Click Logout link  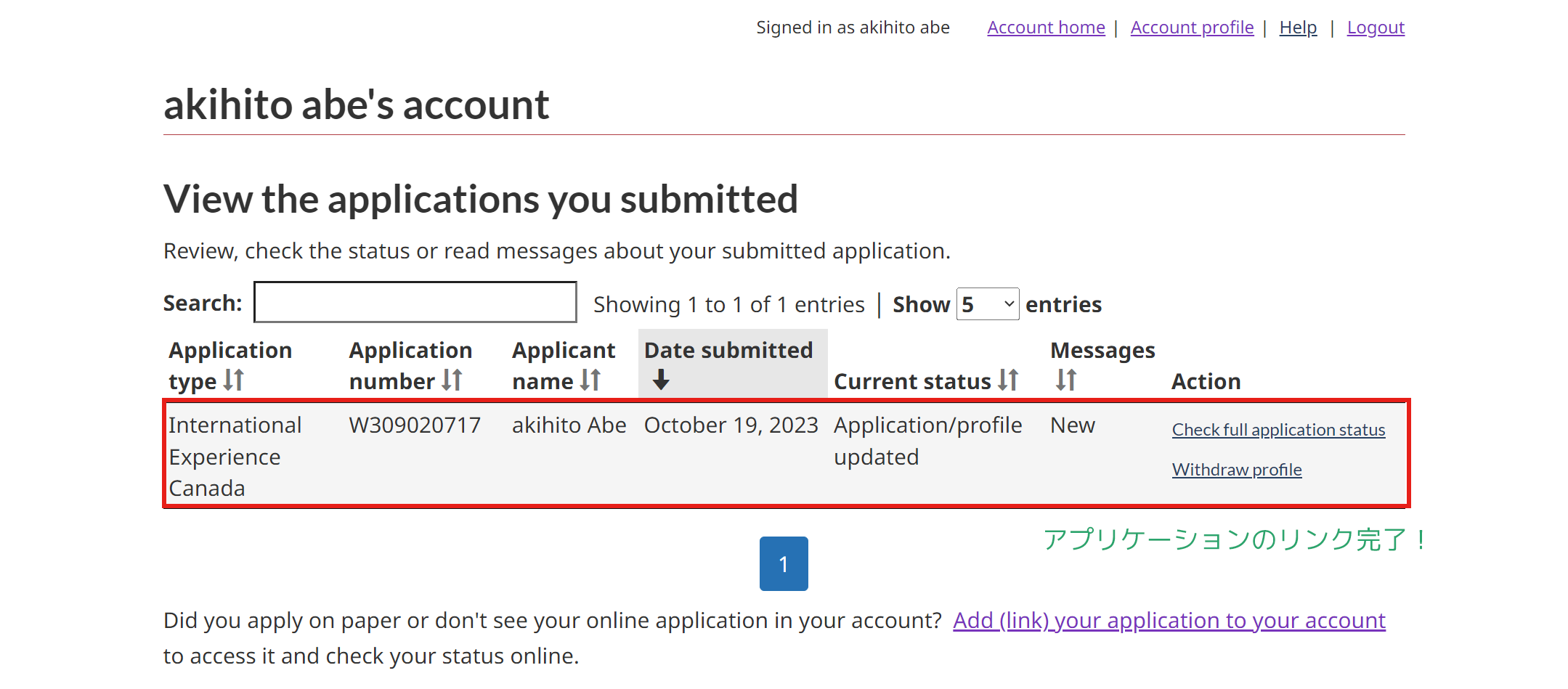click(1376, 28)
